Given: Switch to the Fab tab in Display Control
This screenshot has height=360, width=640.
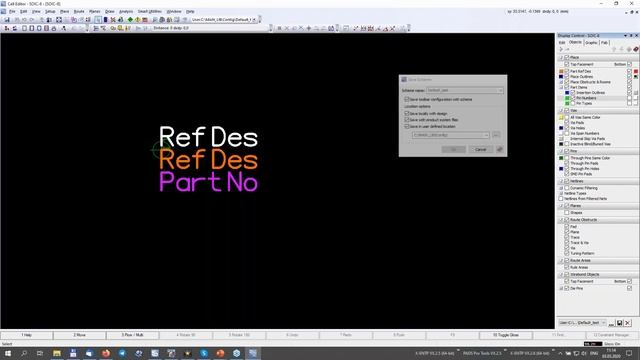Looking at the screenshot, I should click(604, 42).
